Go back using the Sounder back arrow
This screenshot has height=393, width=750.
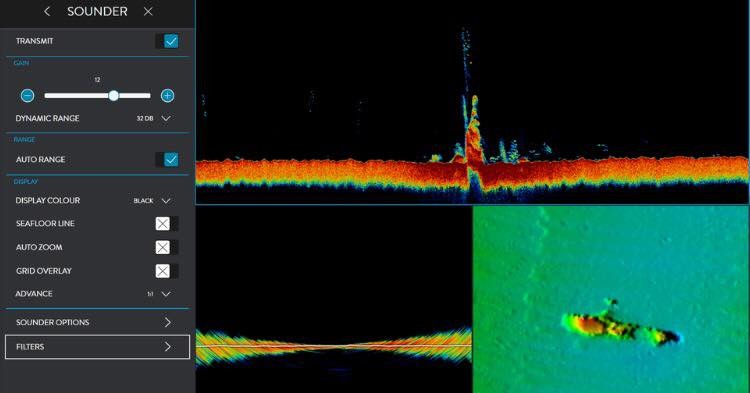pyautogui.click(x=47, y=11)
